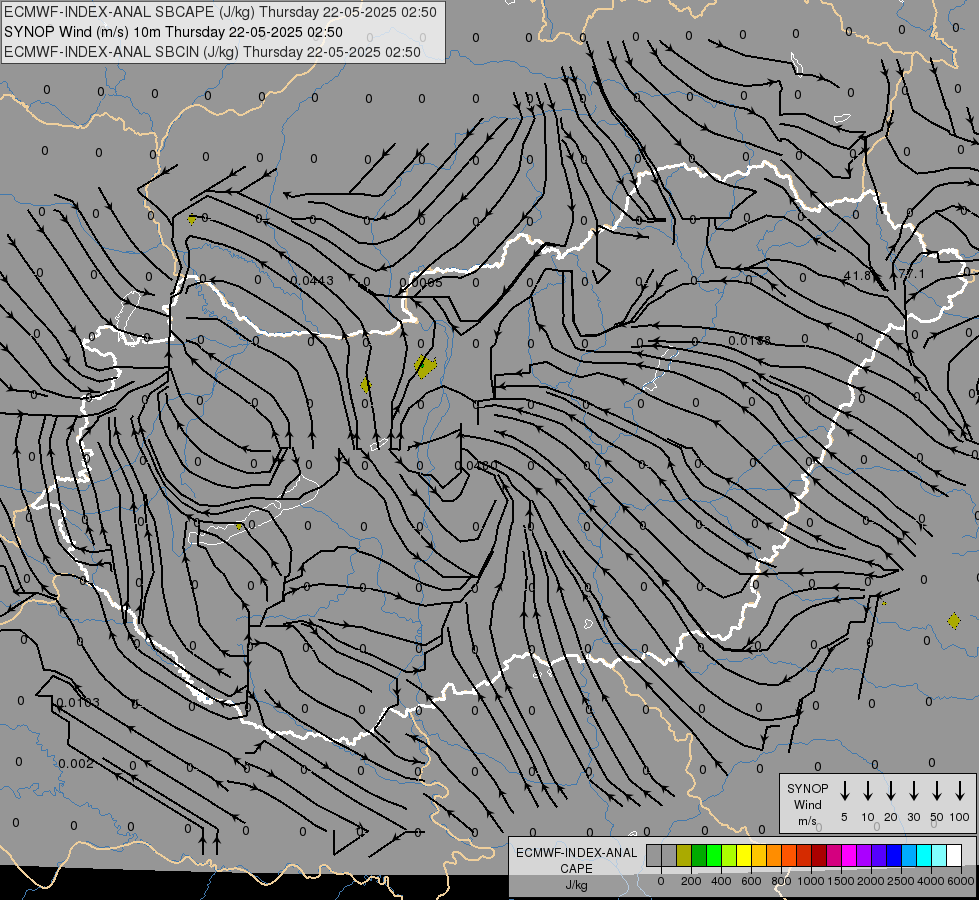Click the 0 label on the CAPE scale
The width and height of the screenshot is (979, 900).
tap(661, 881)
